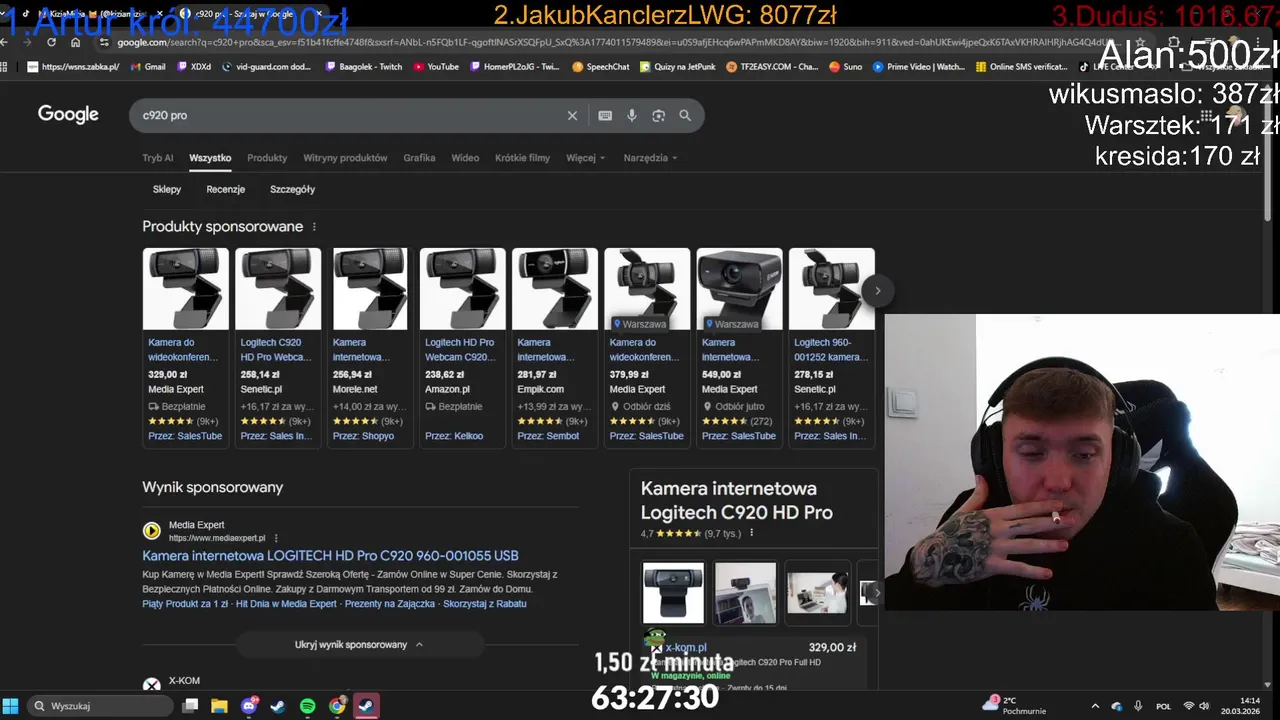Open three-dot menu beside mediaexpert.pl URL
This screenshot has height=720, width=1280.
276,538
